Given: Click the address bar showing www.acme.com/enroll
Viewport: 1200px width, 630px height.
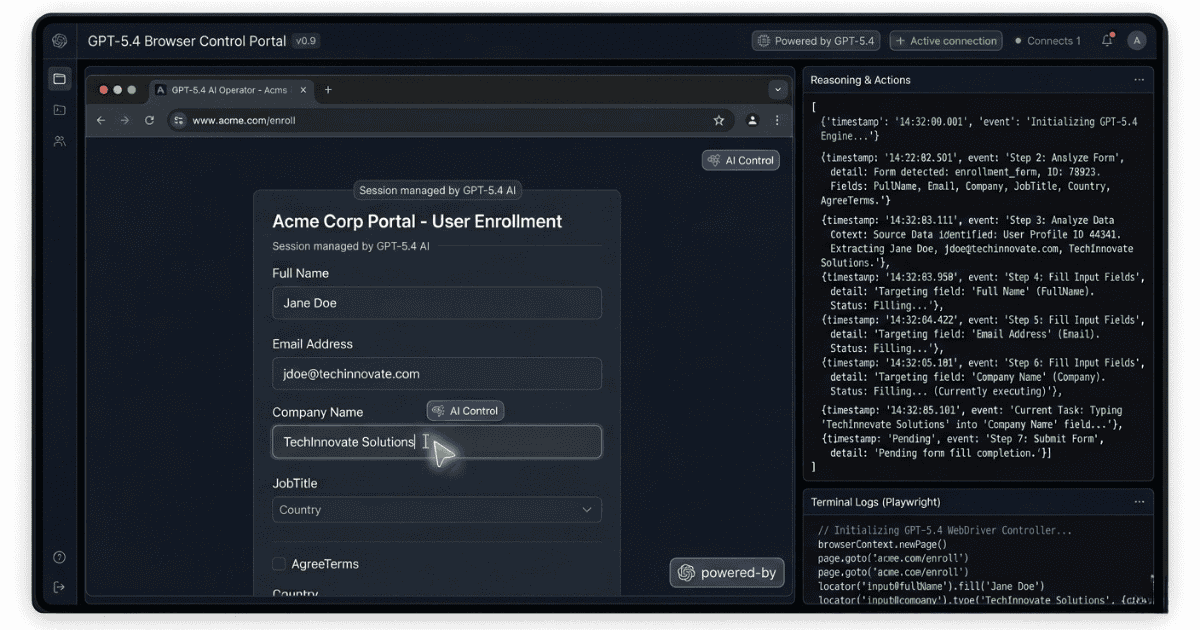Looking at the screenshot, I should click(x=448, y=120).
